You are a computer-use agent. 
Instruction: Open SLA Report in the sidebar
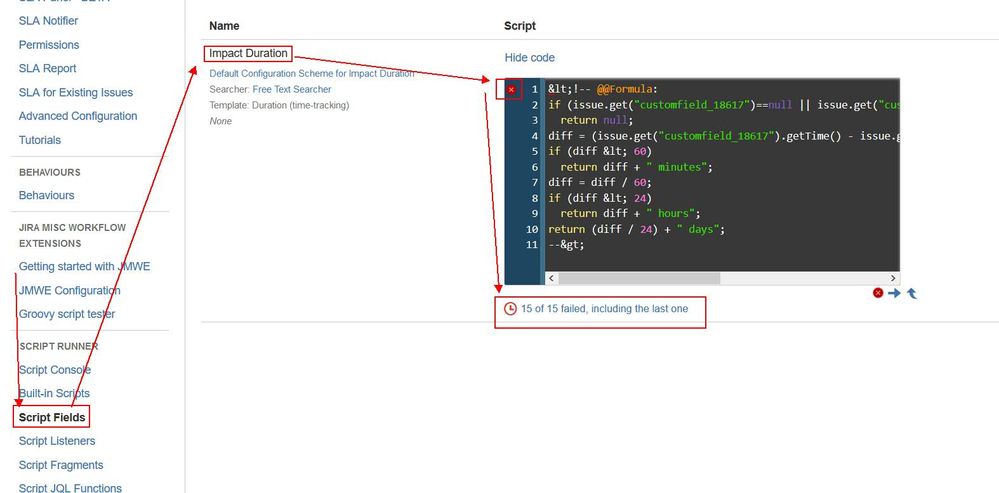tap(47, 68)
